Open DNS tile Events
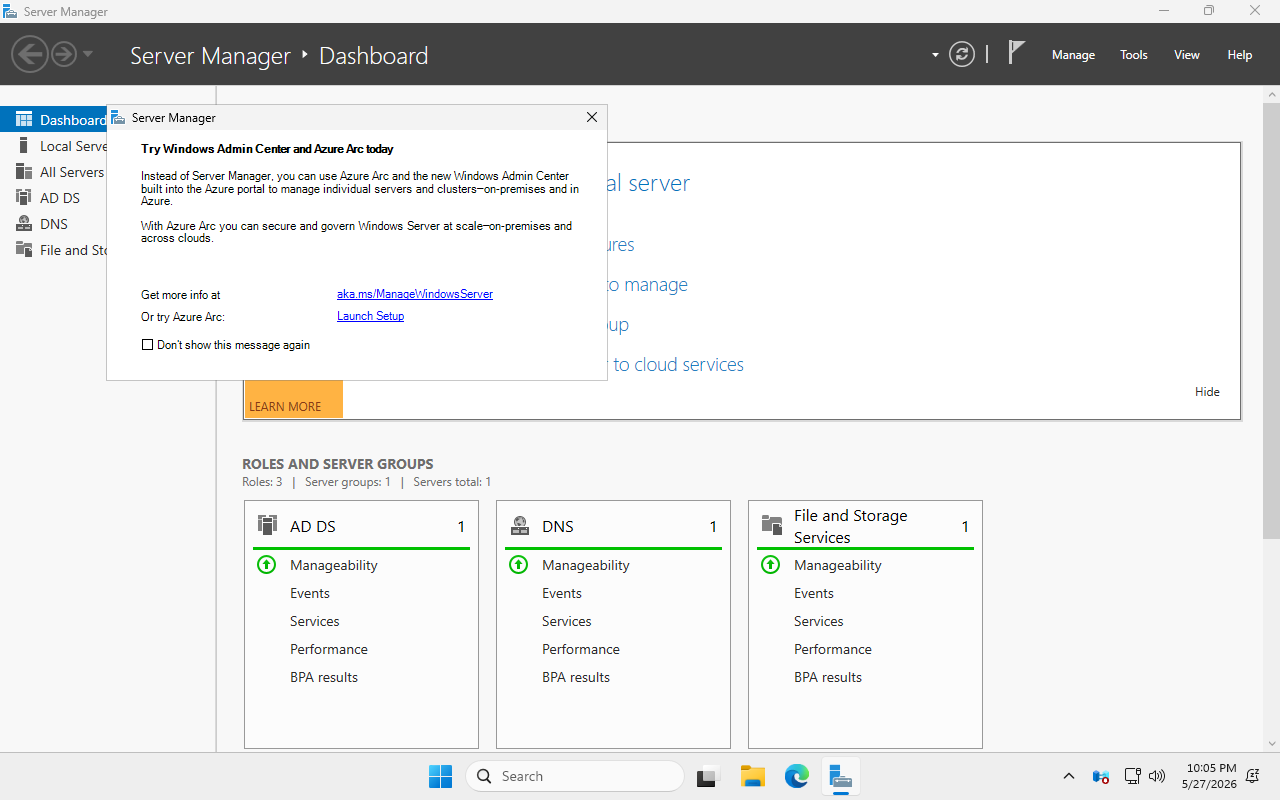Viewport: 1280px width, 800px height. coord(562,593)
